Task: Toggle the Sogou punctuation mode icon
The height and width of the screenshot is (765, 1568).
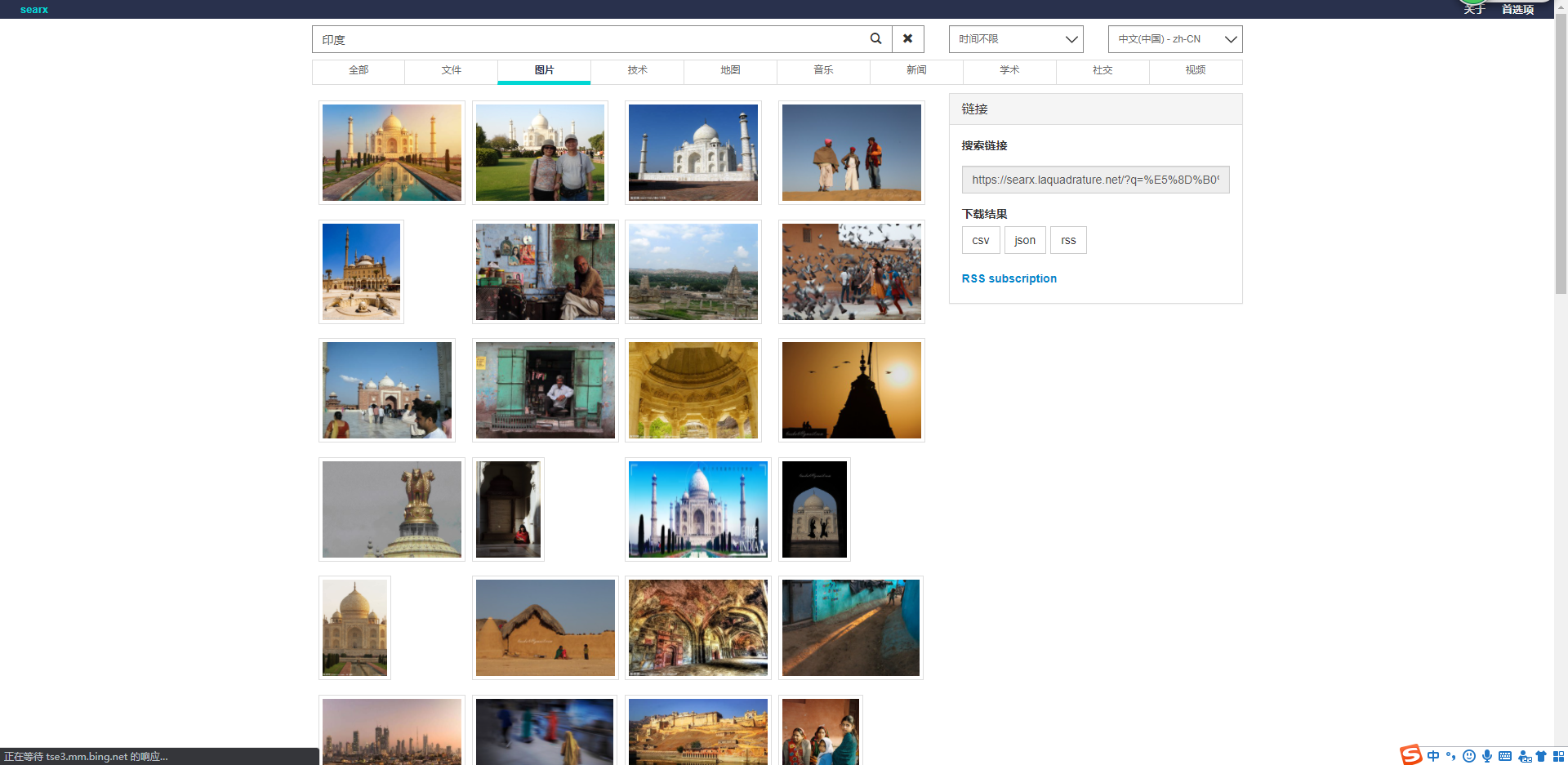Action: pyautogui.click(x=1451, y=756)
